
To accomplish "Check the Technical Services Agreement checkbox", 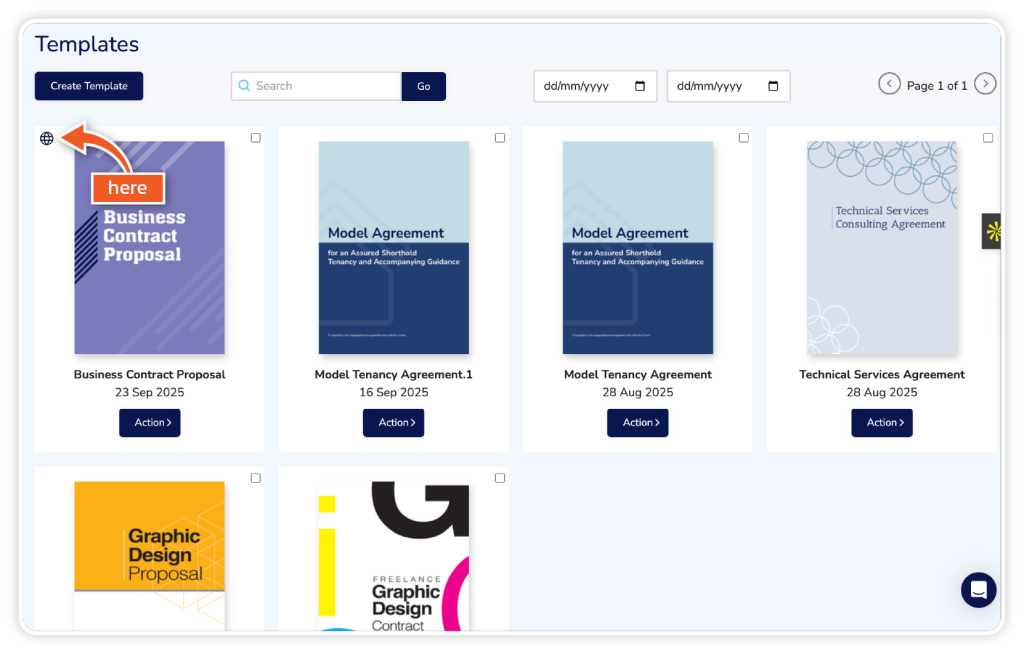I will [x=988, y=138].
